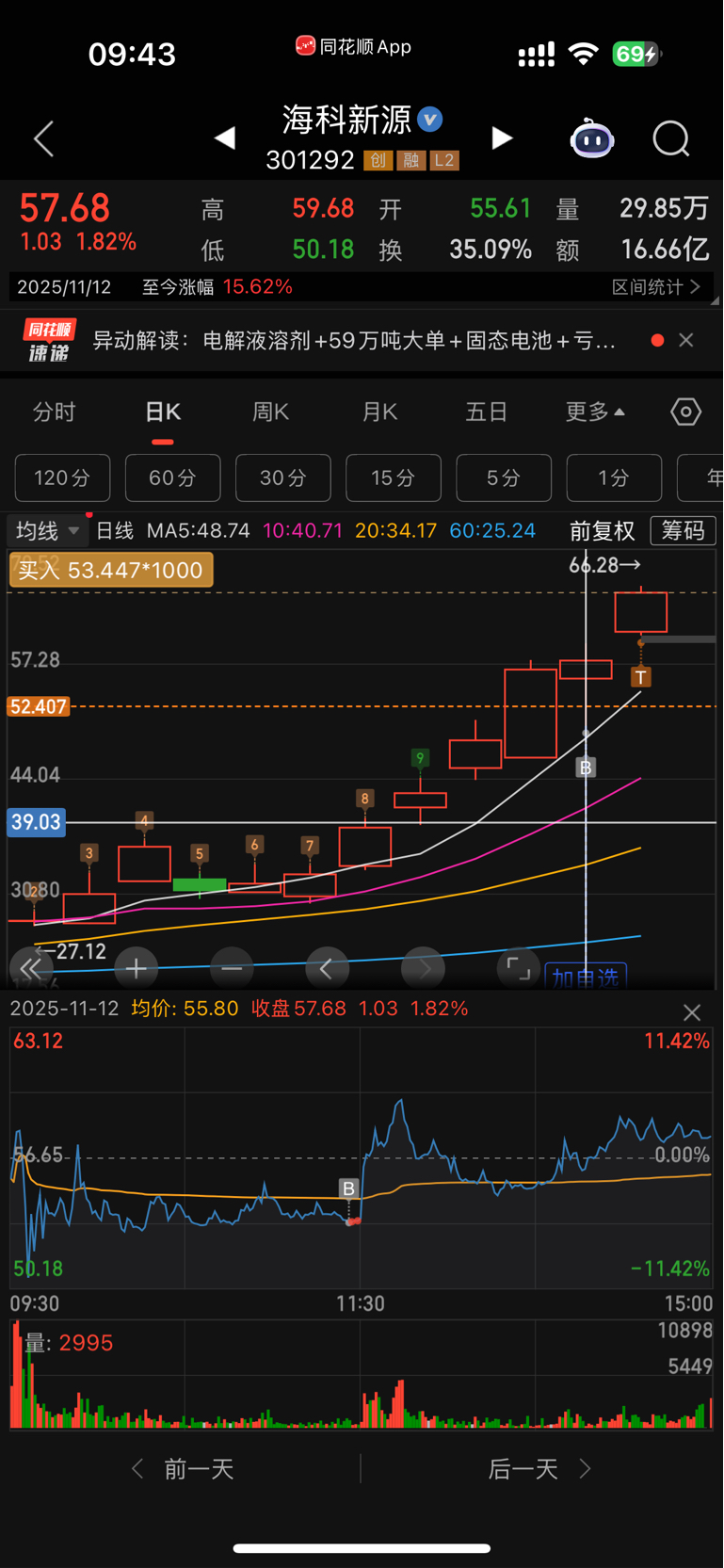
Task: Tap the Wi-Fi icon in status bar
Action: pyautogui.click(x=584, y=54)
